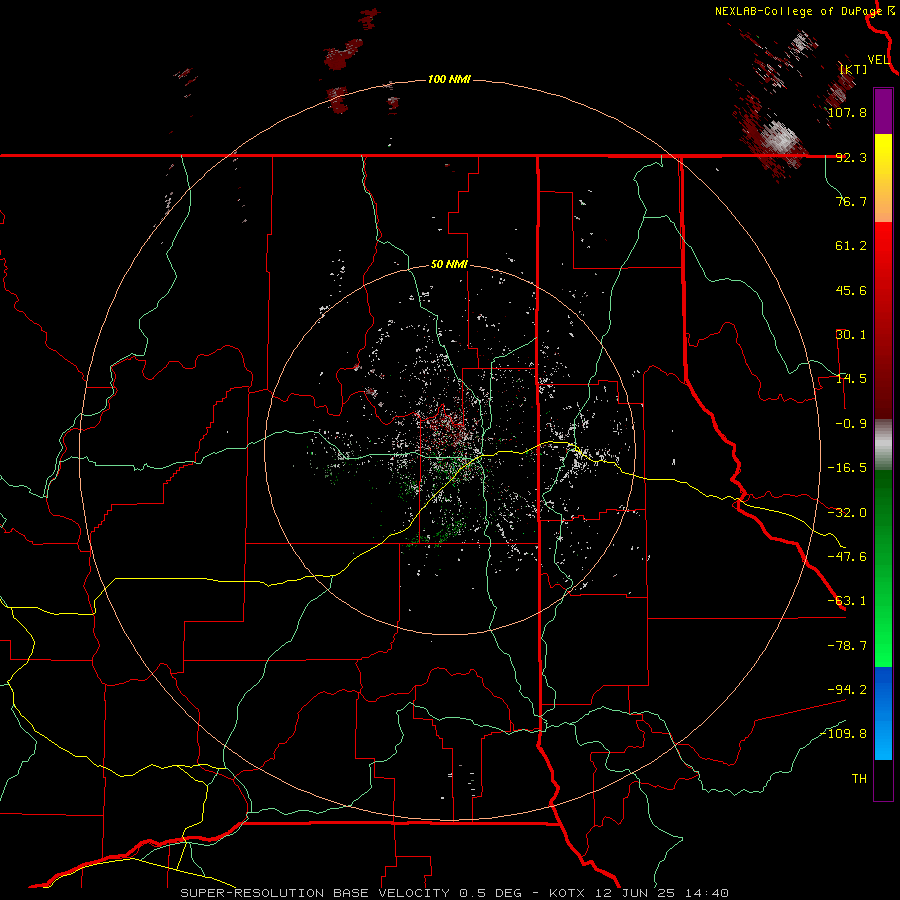
Task: Click the 45.6 velocity scale value
Action: point(851,290)
